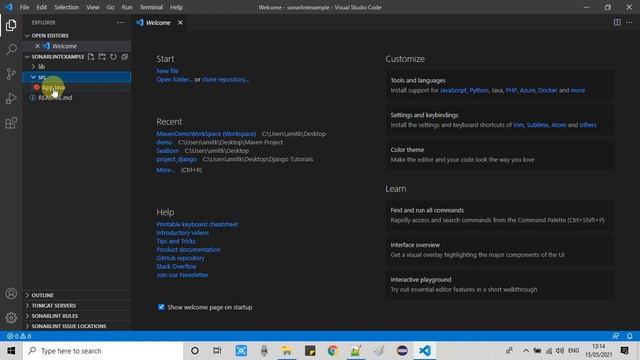The height and width of the screenshot is (360, 640).
Task: Click the Stack Overflow help link
Action: tap(176, 267)
